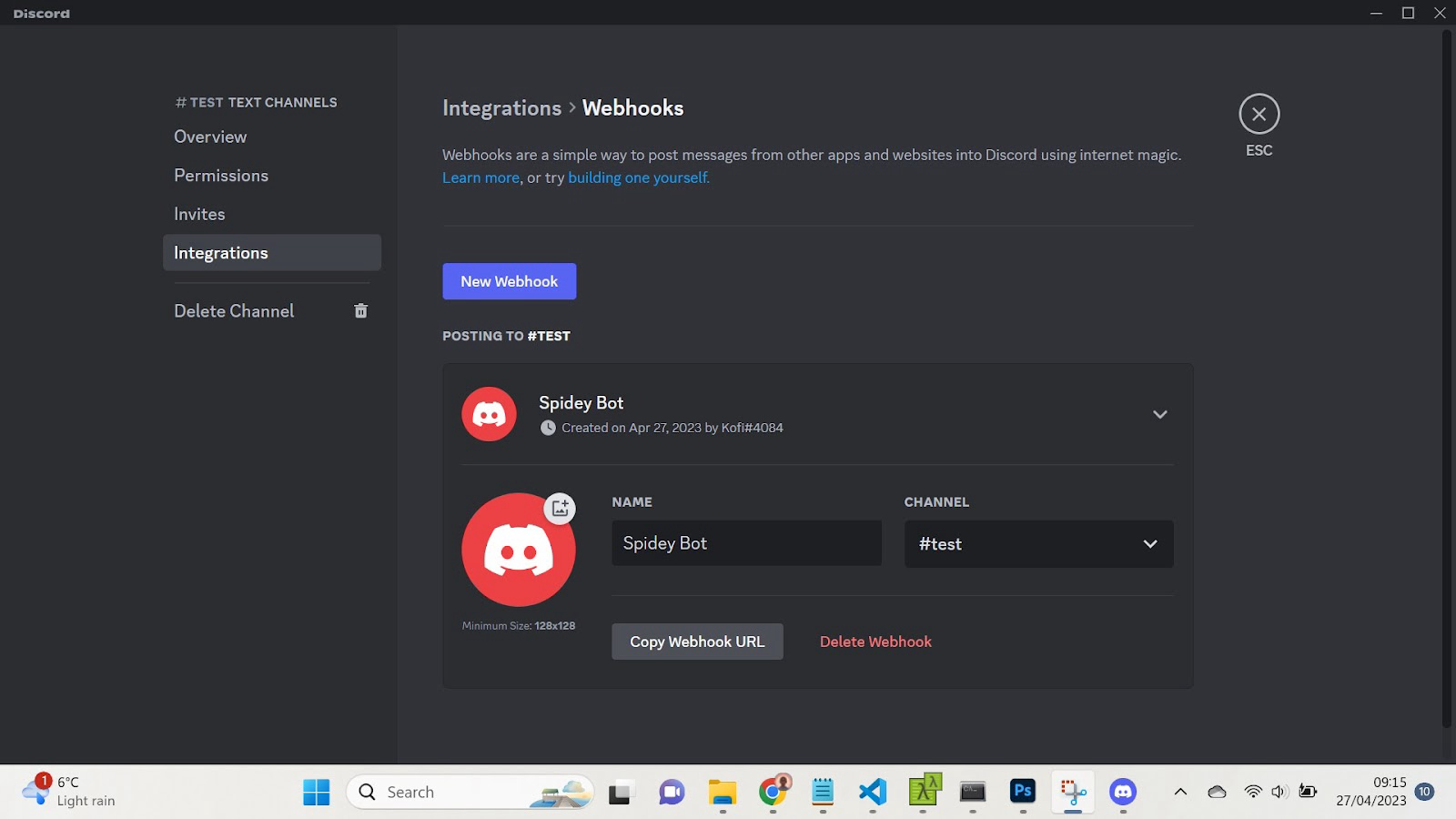The height and width of the screenshot is (819, 1456).
Task: Open File Explorer from the taskbar
Action: pos(723,792)
